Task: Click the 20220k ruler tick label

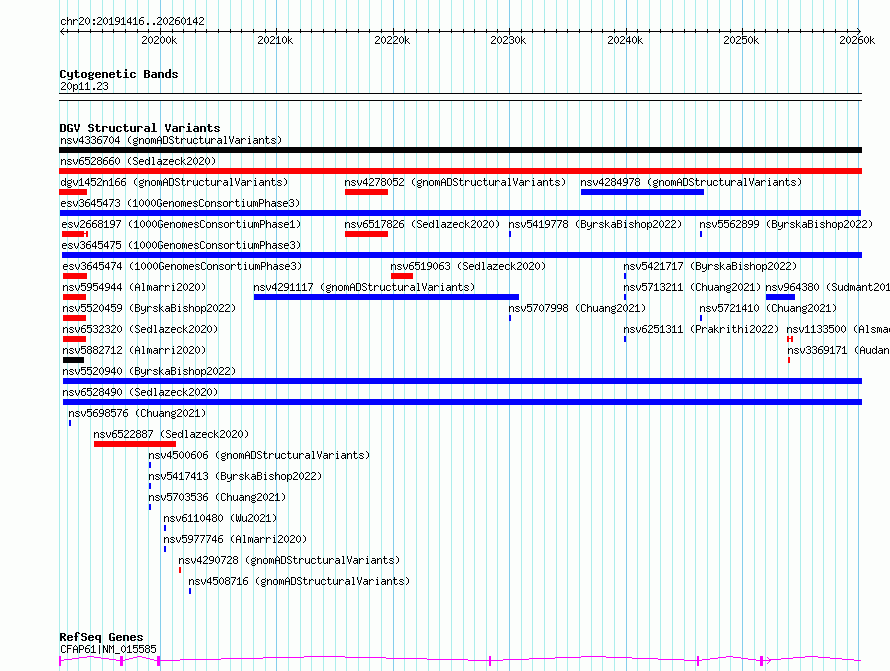Action: (392, 40)
